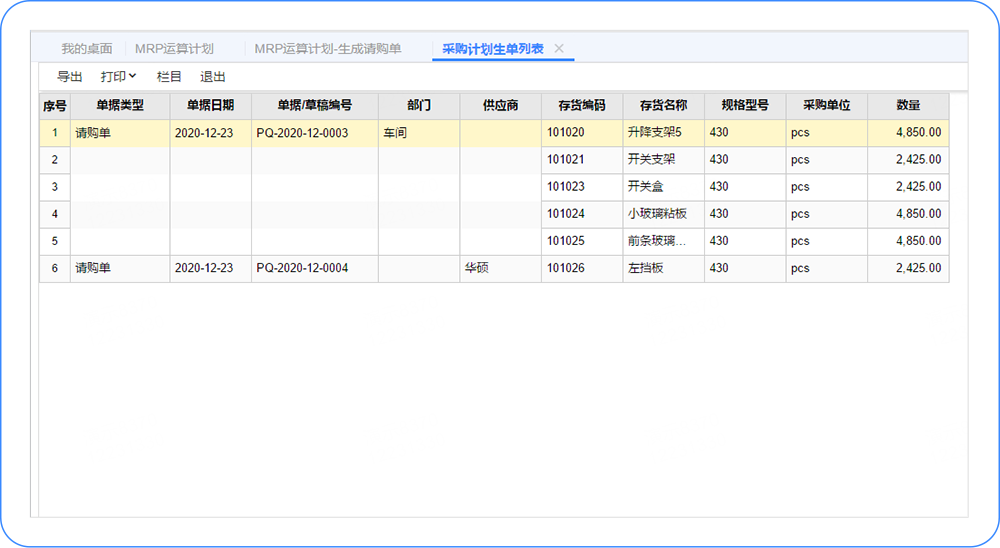The image size is (1000, 548).
Task: Open the 栏目 column settings
Action: (x=169, y=76)
